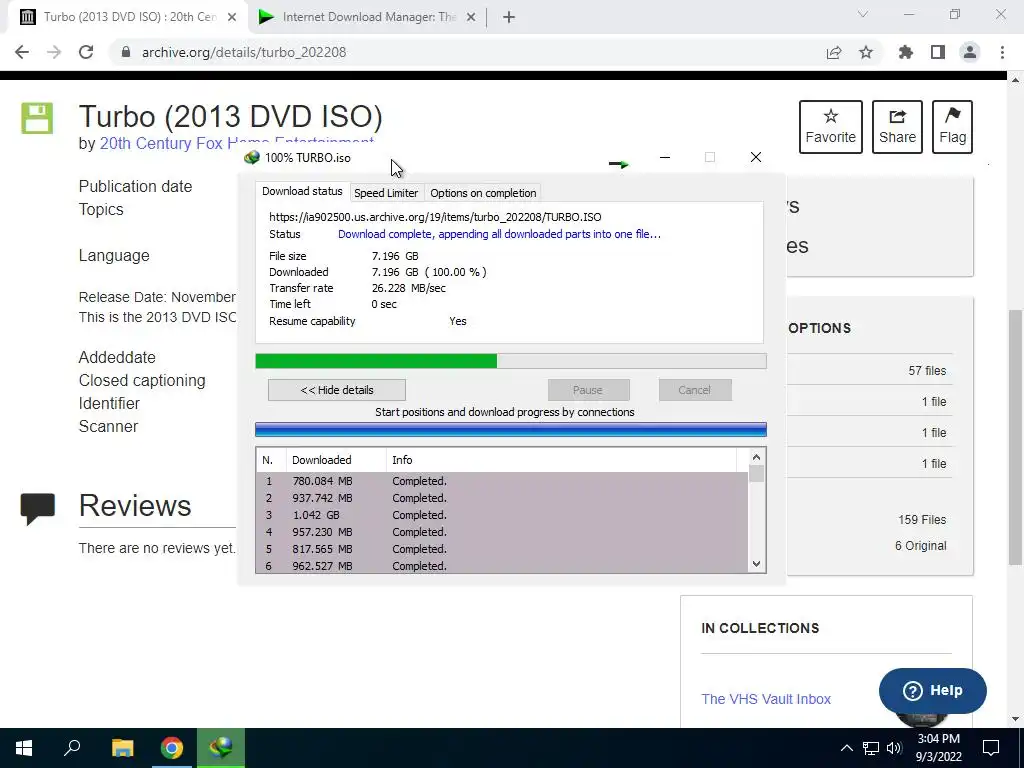Screen dimensions: 1024x768
Task: Click the Hide details button
Action: tap(337, 390)
